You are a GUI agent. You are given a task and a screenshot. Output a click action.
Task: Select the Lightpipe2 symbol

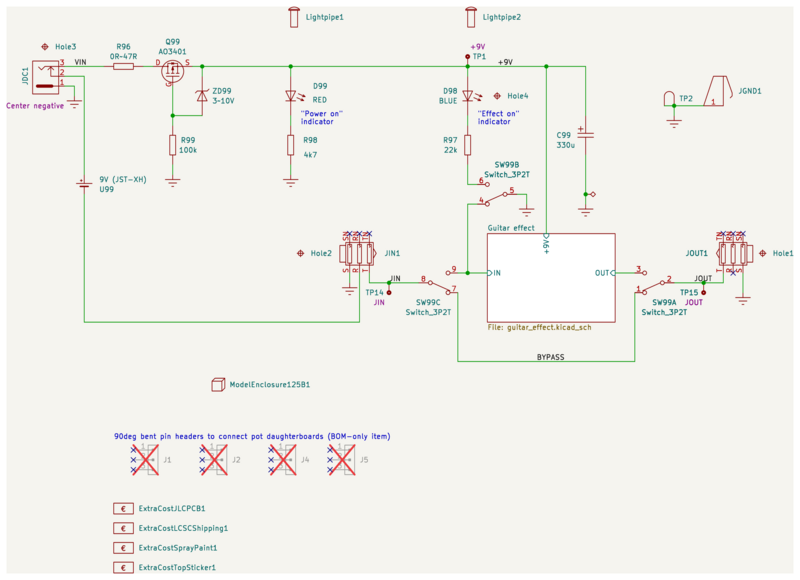coord(470,17)
